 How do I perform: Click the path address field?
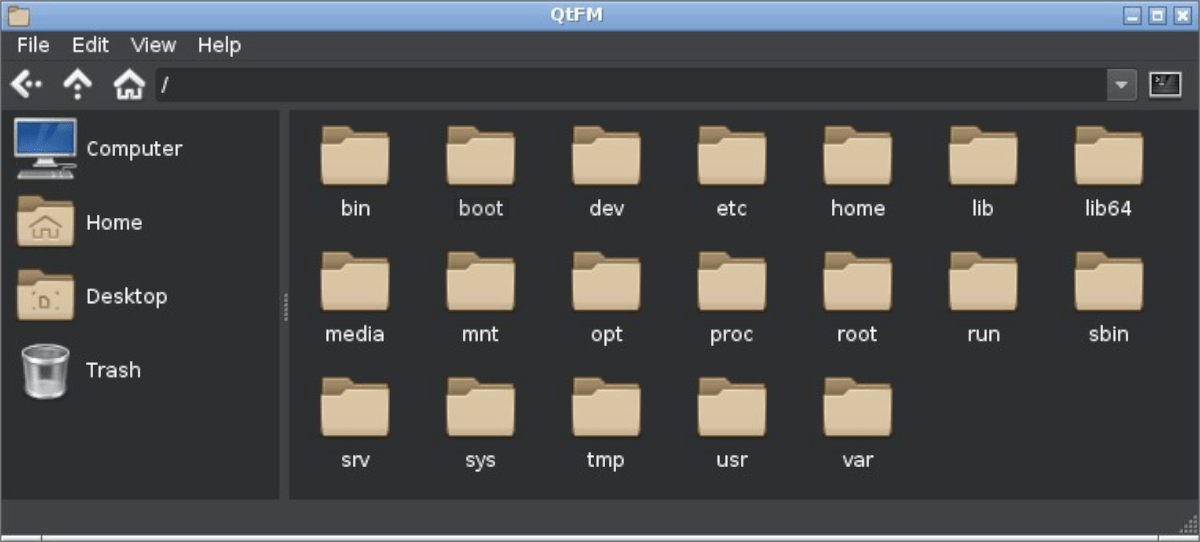pyautogui.click(x=631, y=85)
